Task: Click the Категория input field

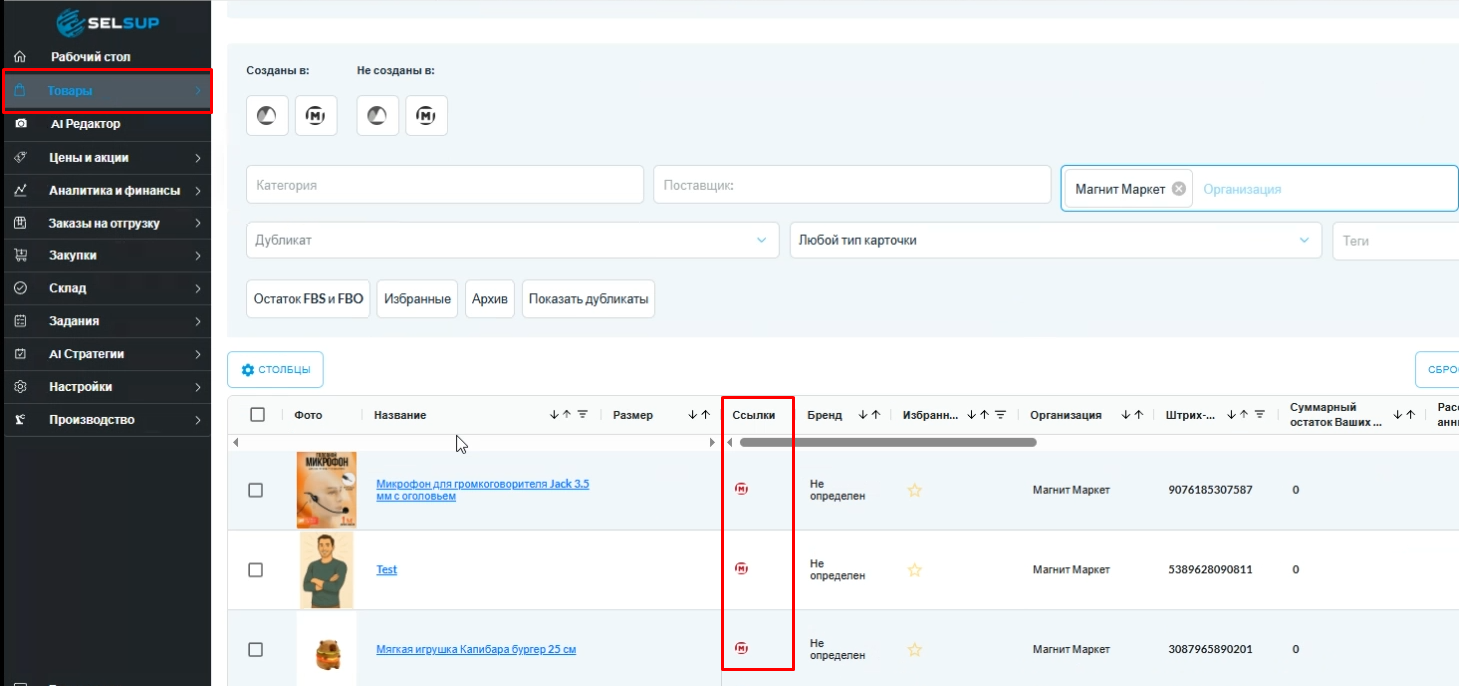Action: (x=444, y=185)
